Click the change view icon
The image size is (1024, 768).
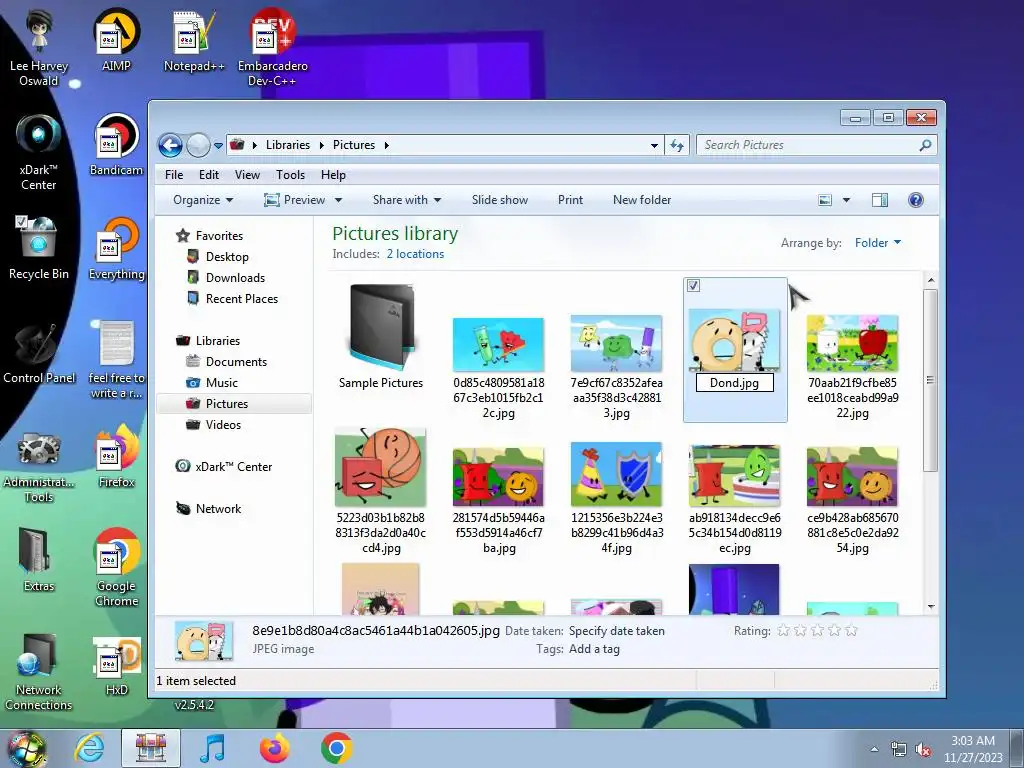(825, 200)
